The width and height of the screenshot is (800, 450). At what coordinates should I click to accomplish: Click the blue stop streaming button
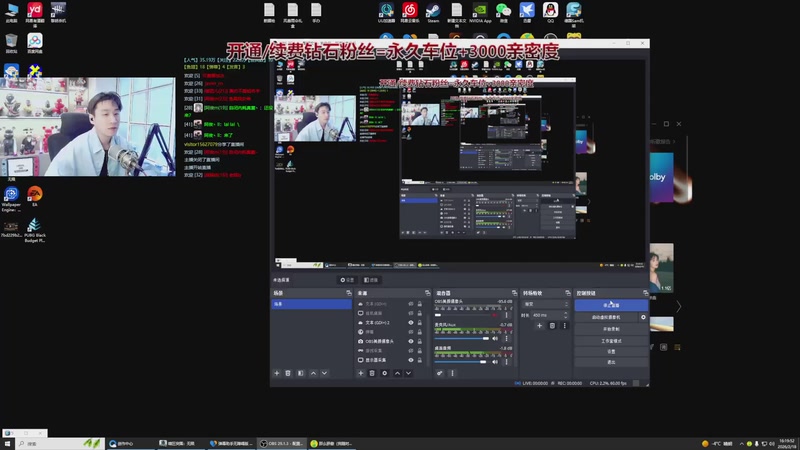(x=611, y=305)
